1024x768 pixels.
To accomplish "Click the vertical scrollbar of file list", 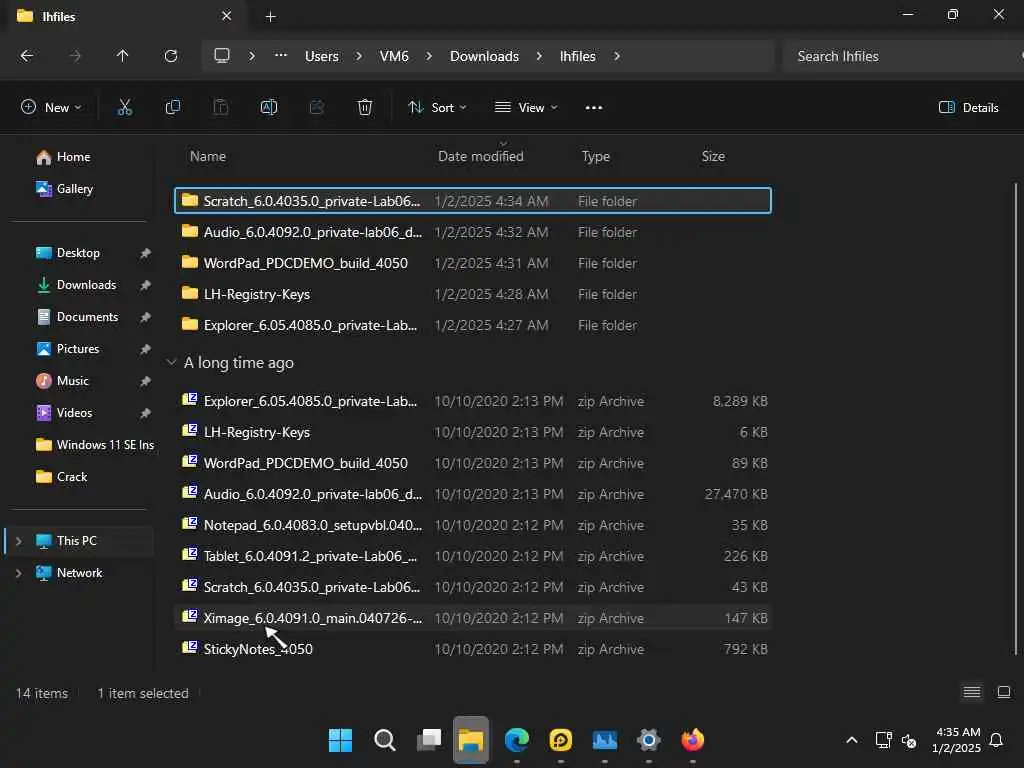I will point(1015,418).
